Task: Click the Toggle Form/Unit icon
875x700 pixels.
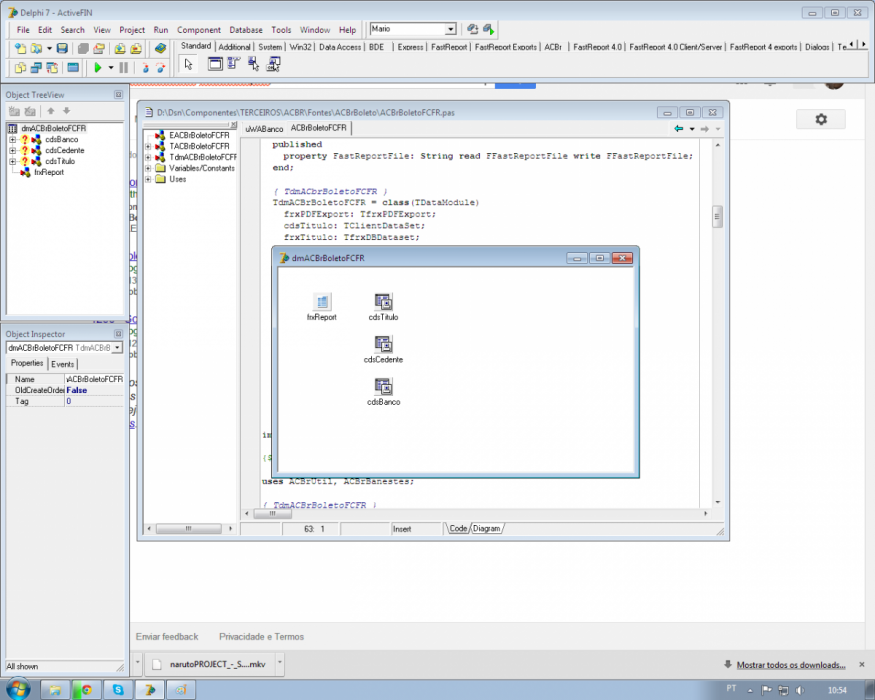Action: point(52,68)
